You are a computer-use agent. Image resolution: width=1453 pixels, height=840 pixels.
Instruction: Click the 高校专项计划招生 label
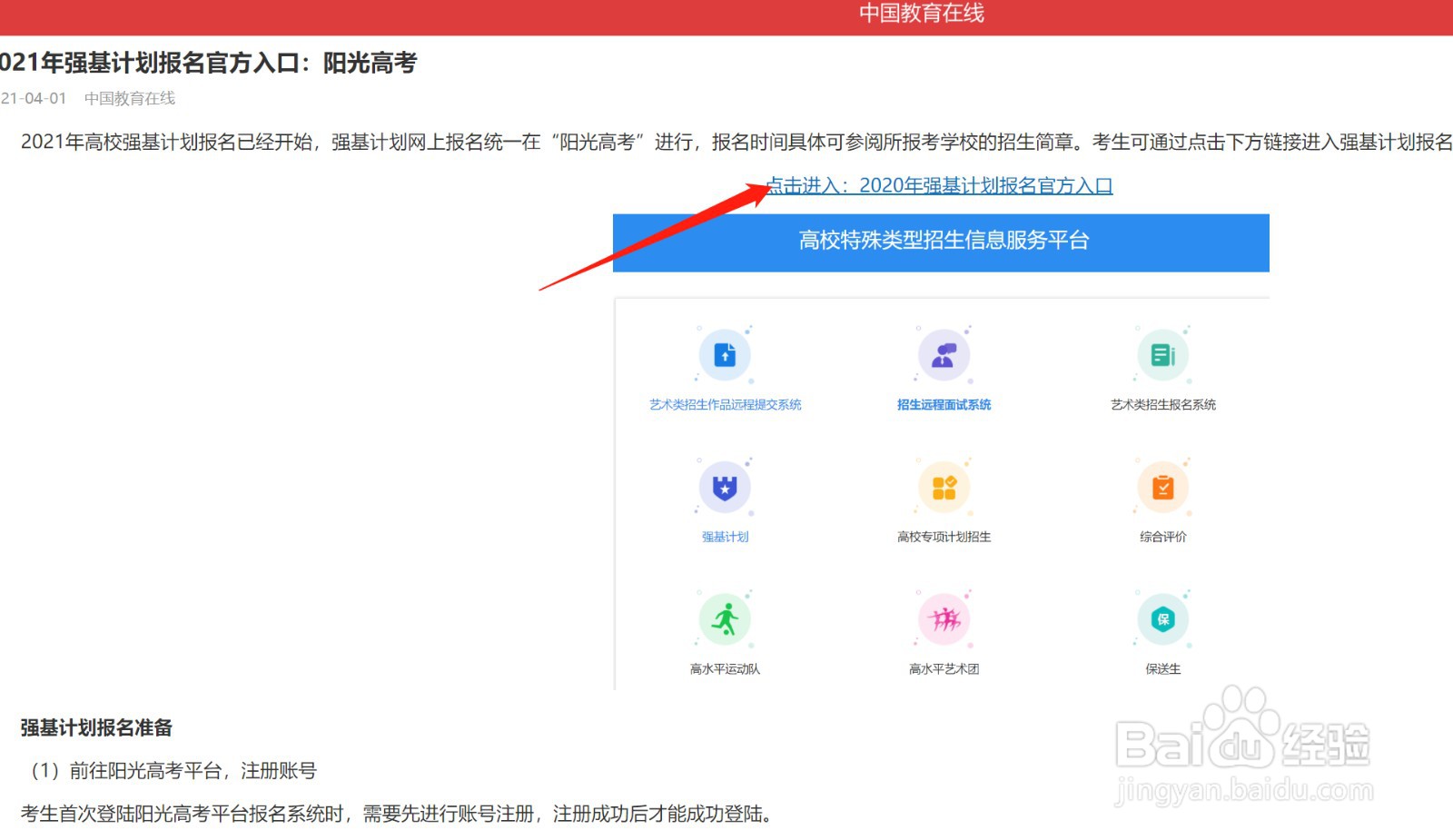click(944, 537)
